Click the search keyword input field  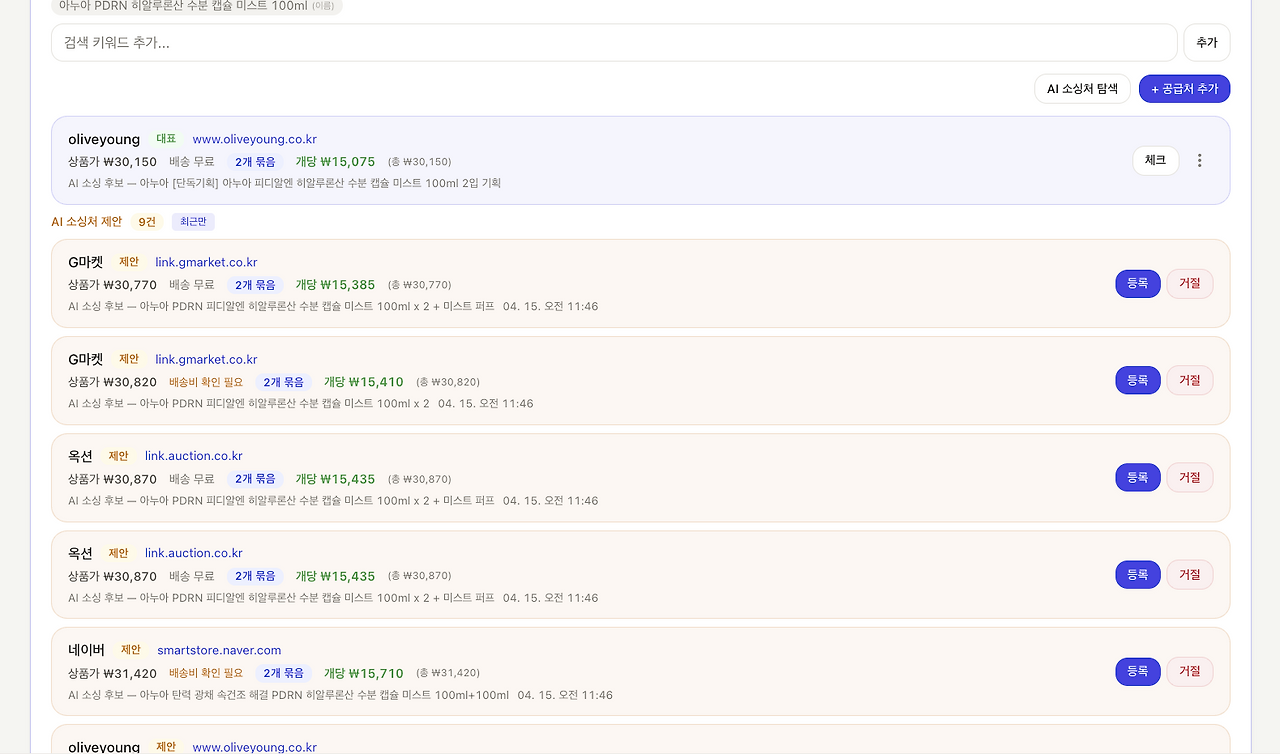click(x=614, y=43)
